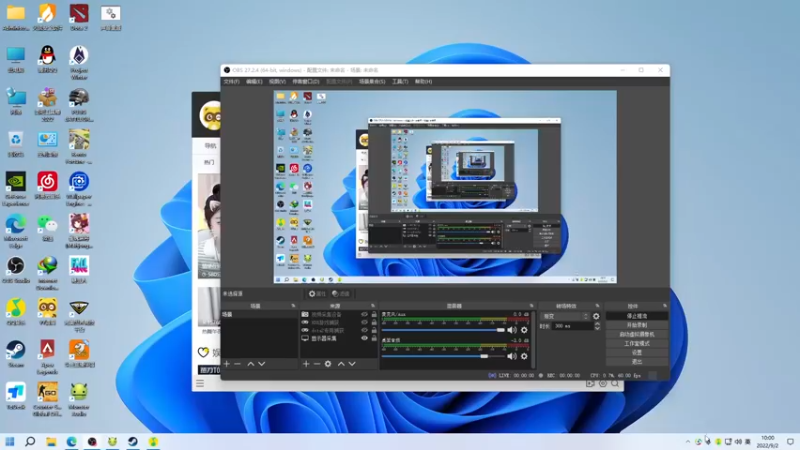The image size is (800, 450).
Task: Mute the 麦克风/Aux mixer channel
Action: click(x=512, y=330)
